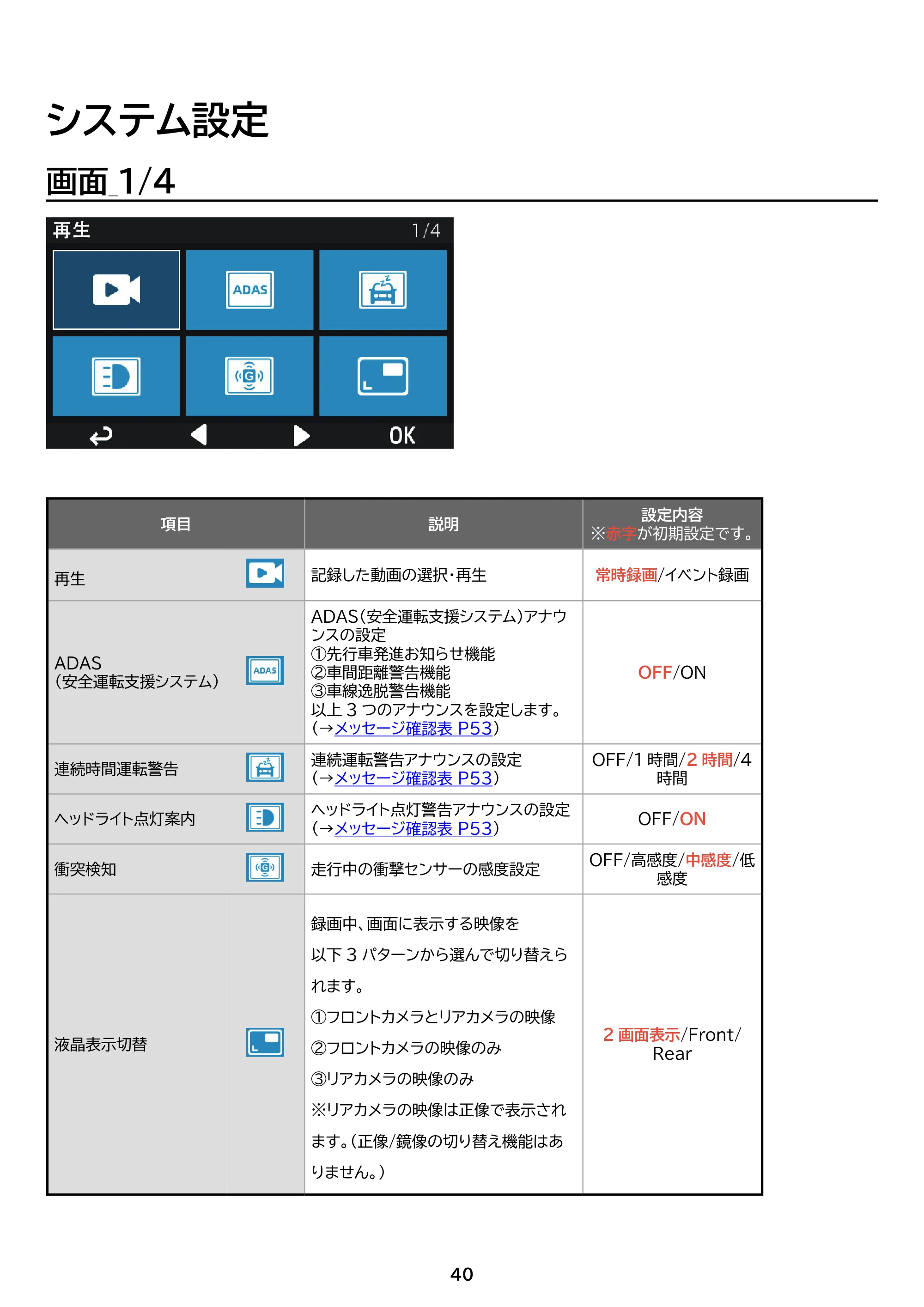
Task: Tap the OK button on device screen
Action: [x=402, y=436]
